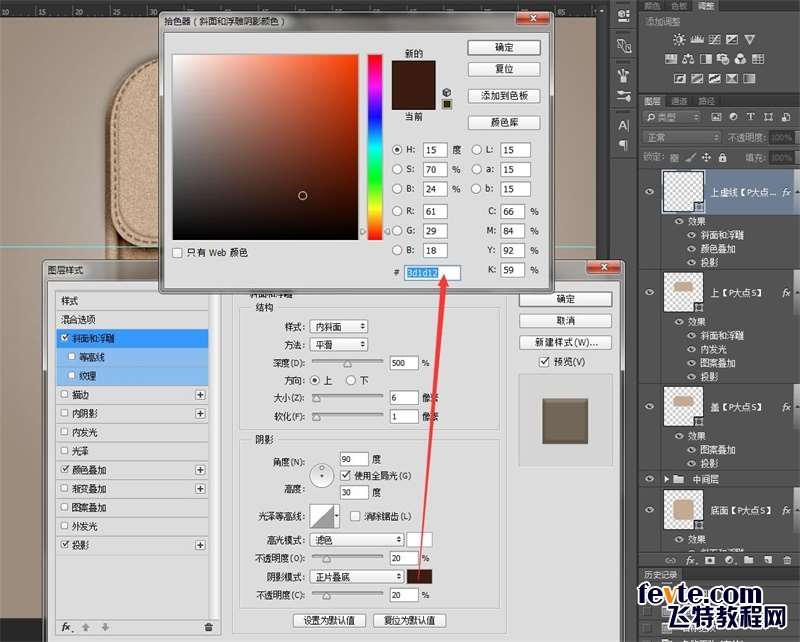
Task: Switch to the 通道 tab
Action: pyautogui.click(x=679, y=101)
